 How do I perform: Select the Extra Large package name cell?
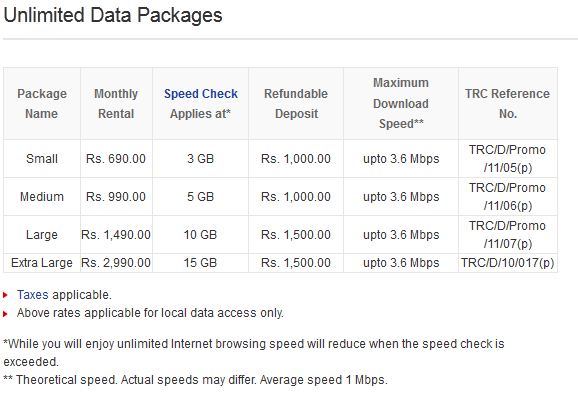[42, 263]
